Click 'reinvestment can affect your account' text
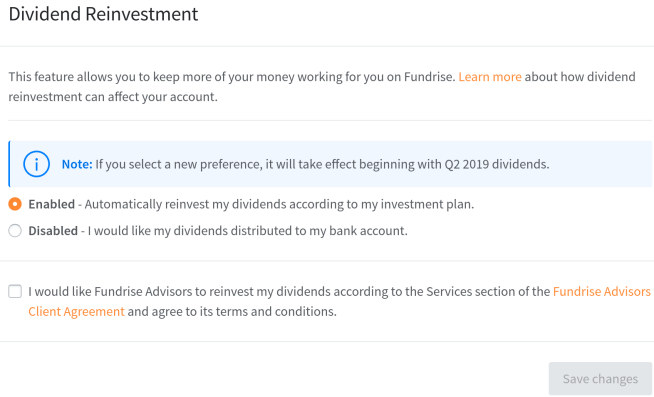Image resolution: width=654 pixels, height=397 pixels. (x=113, y=97)
